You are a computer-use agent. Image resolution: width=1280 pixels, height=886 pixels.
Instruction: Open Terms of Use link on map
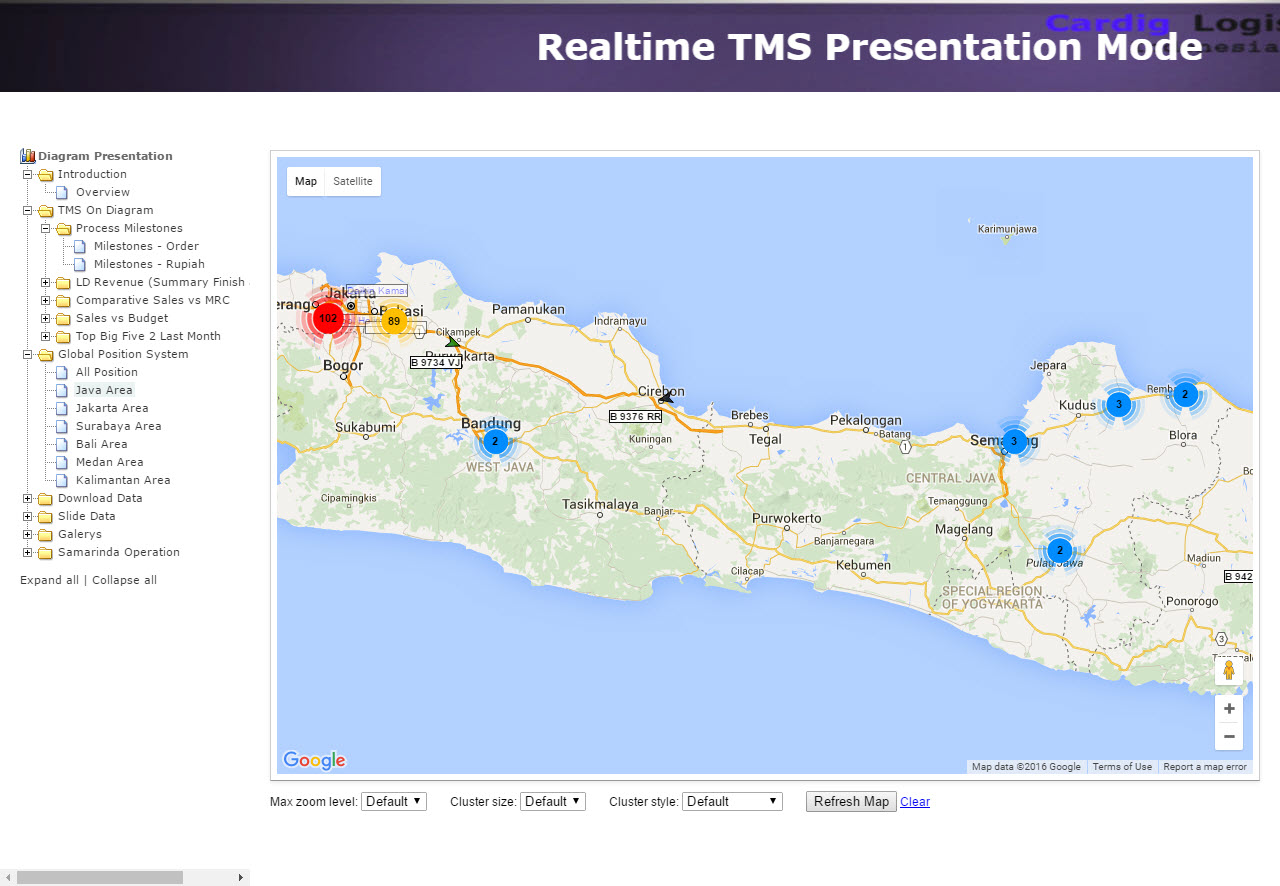1122,767
